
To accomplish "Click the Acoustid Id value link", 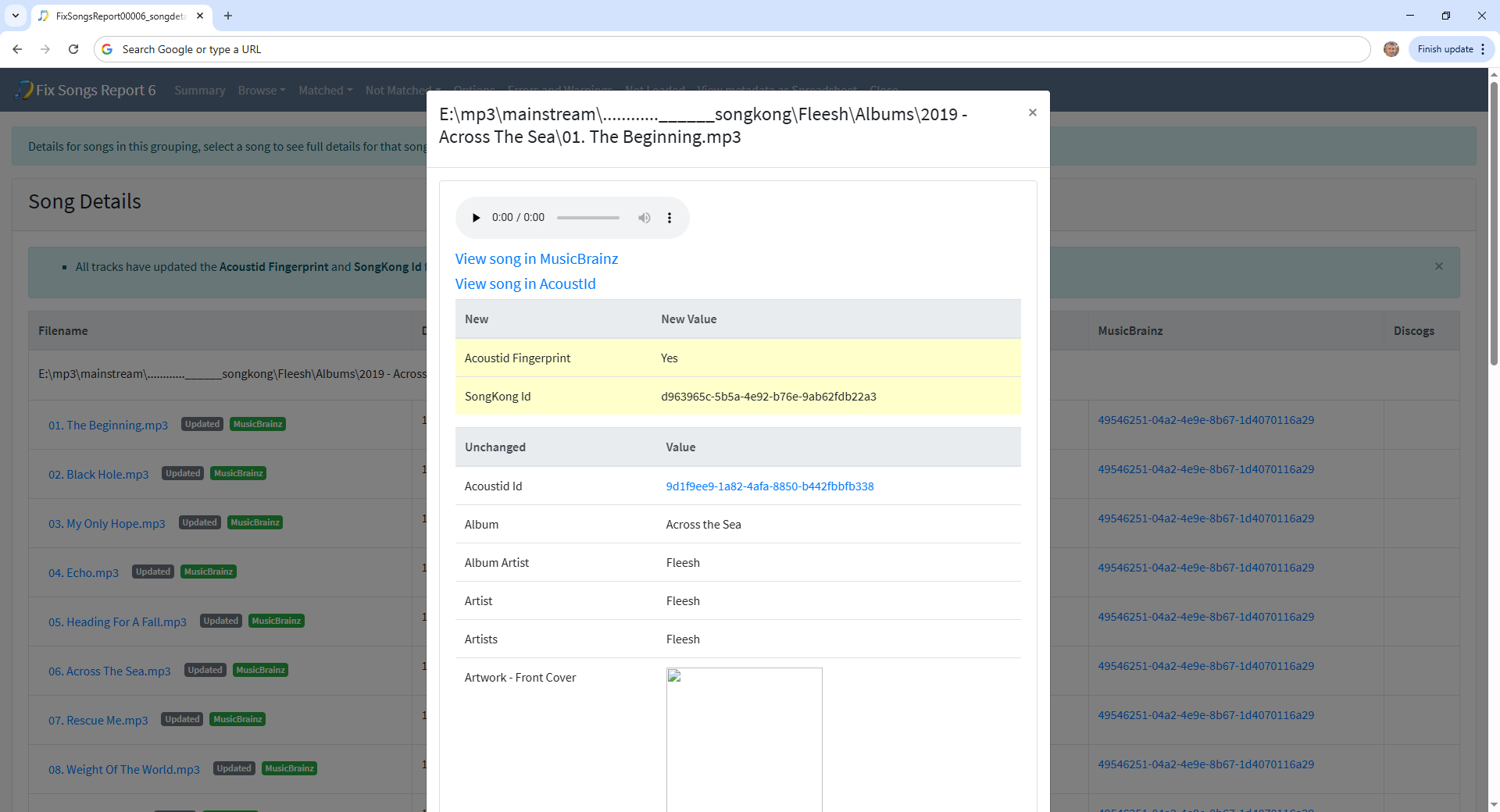I will 769,486.
